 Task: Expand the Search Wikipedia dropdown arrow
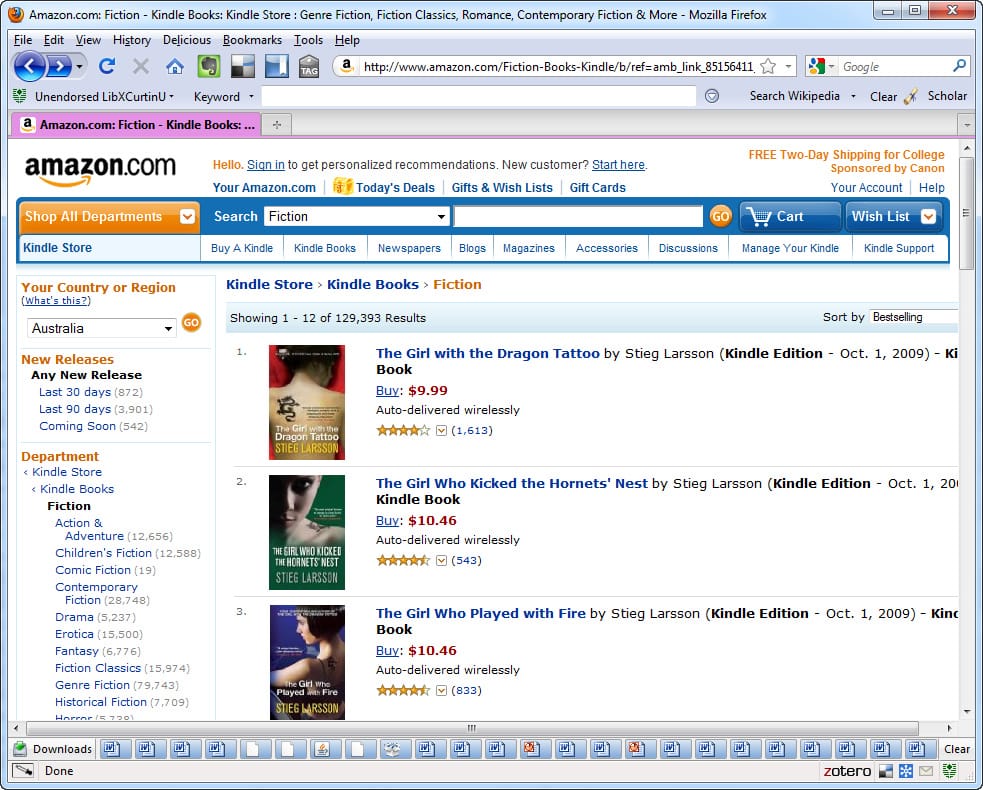[853, 96]
